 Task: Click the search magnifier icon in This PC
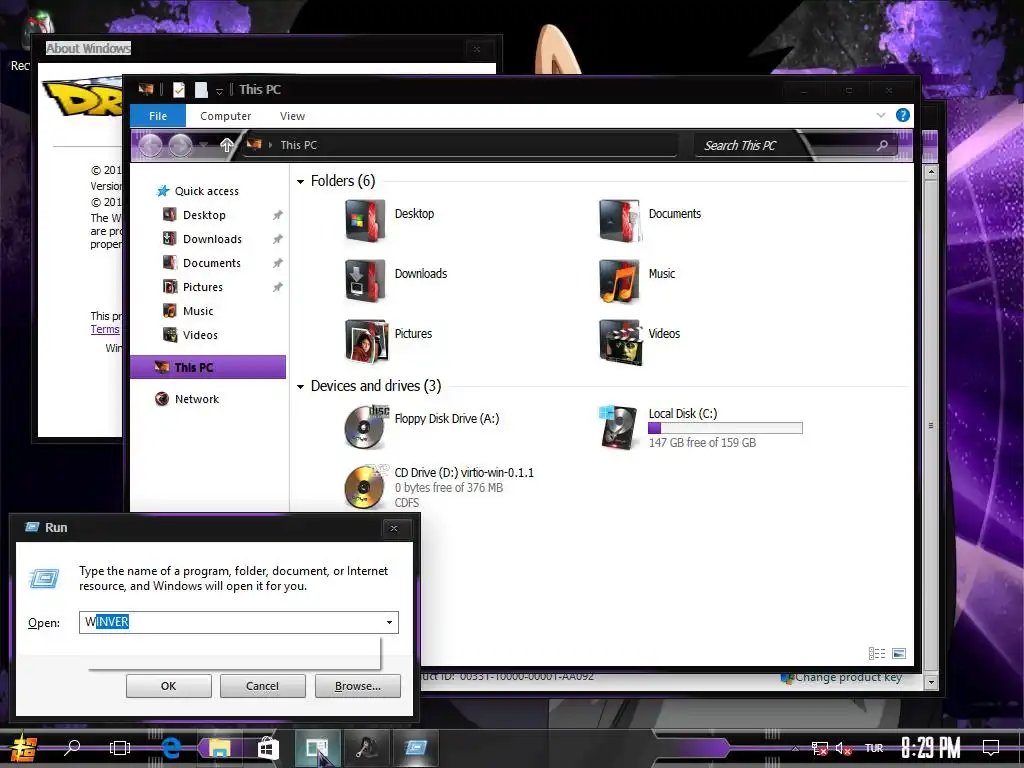click(x=882, y=145)
